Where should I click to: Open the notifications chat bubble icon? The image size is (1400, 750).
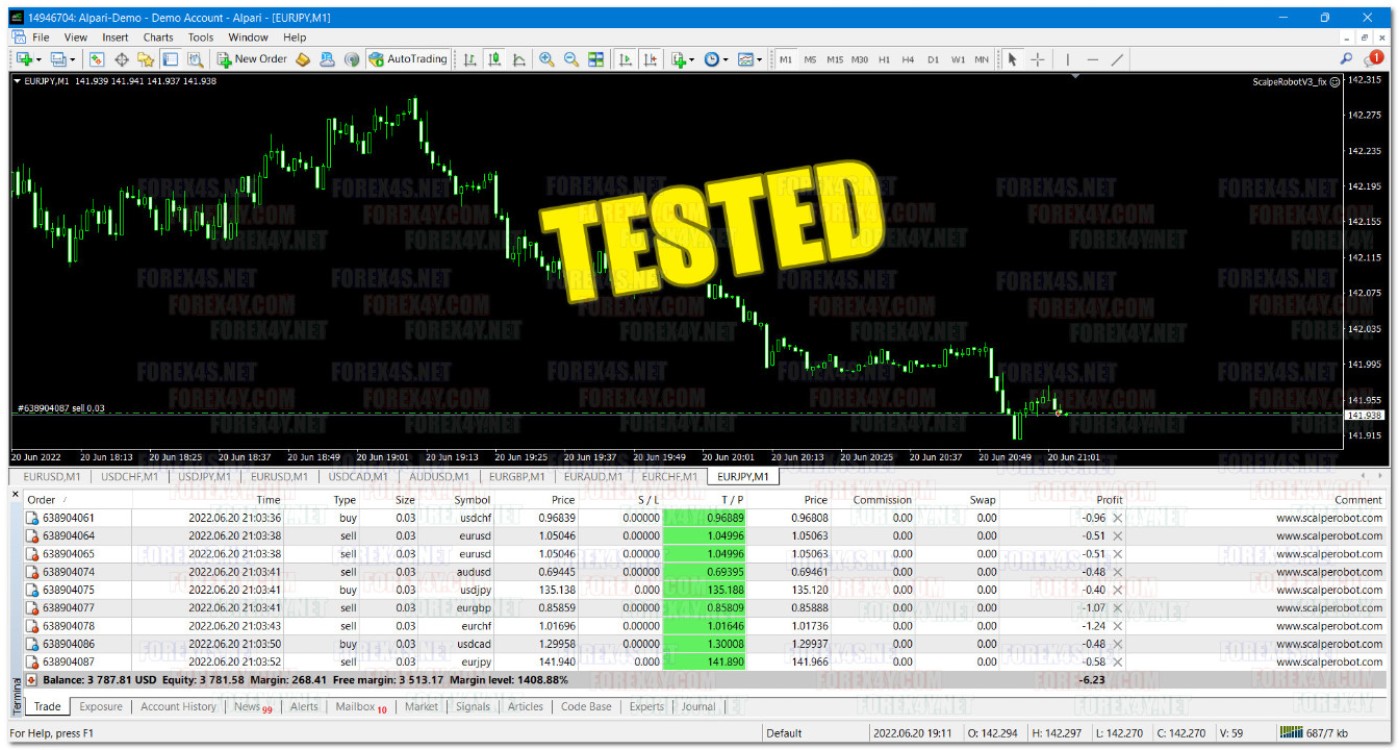pyautogui.click(x=1373, y=60)
